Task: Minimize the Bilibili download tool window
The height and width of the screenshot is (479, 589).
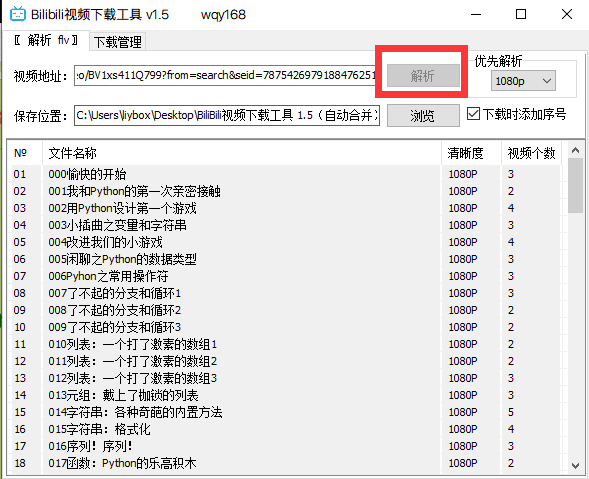Action: click(x=476, y=14)
